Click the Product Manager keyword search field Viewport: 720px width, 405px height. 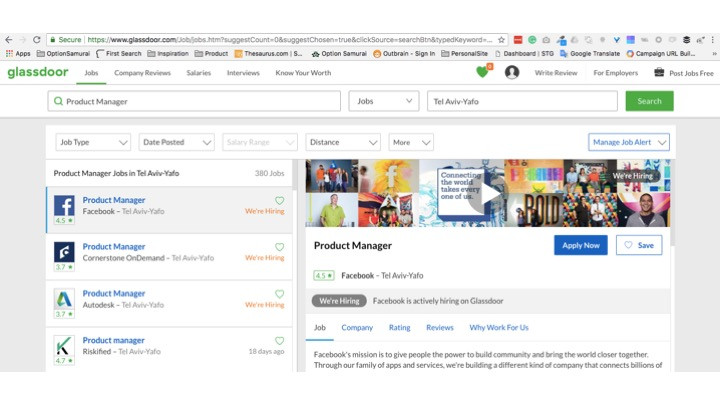[194, 101]
